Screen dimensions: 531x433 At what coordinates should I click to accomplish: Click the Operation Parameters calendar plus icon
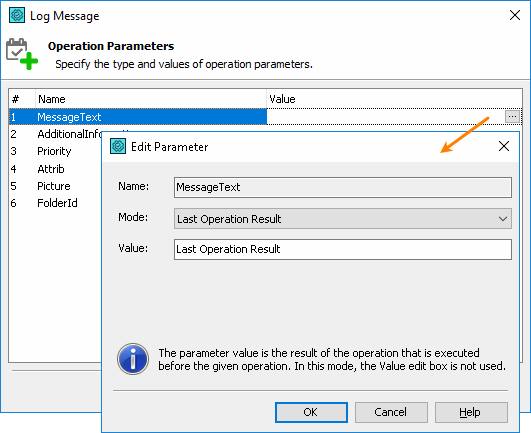[22, 54]
